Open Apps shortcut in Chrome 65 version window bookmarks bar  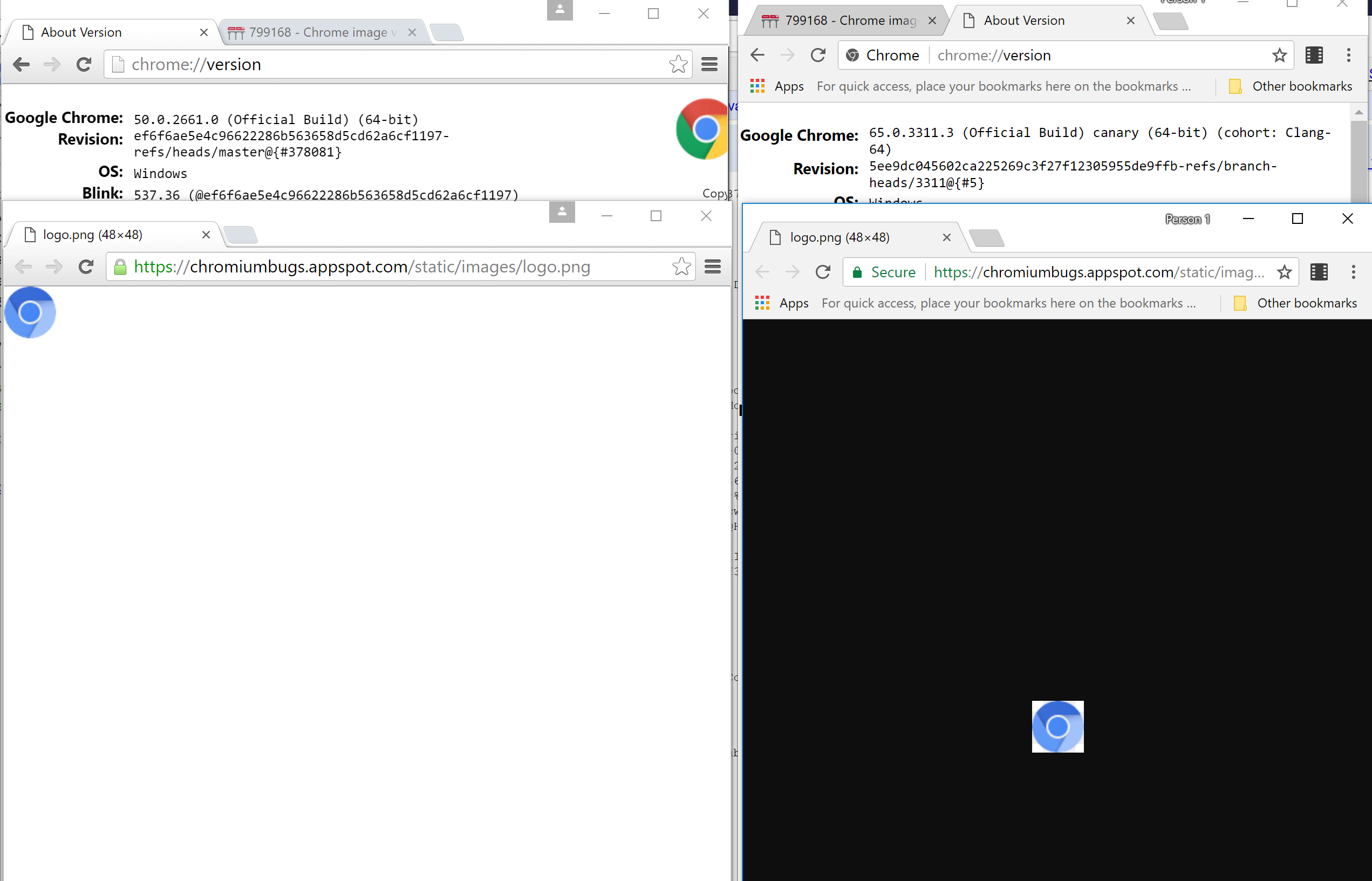(776, 86)
